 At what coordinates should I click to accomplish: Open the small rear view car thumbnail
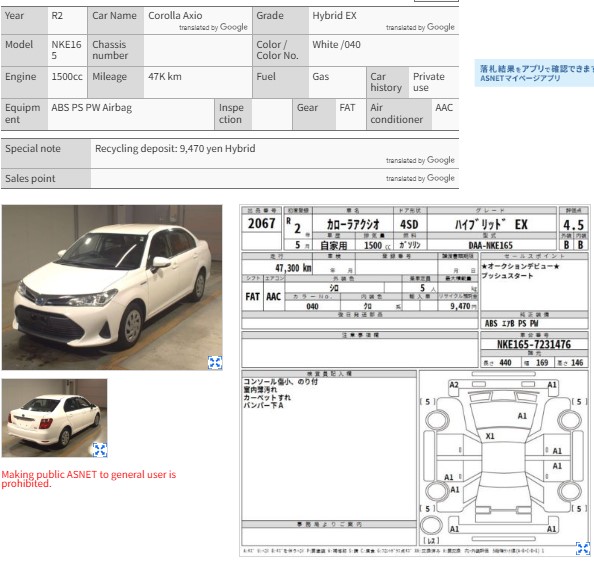point(55,418)
